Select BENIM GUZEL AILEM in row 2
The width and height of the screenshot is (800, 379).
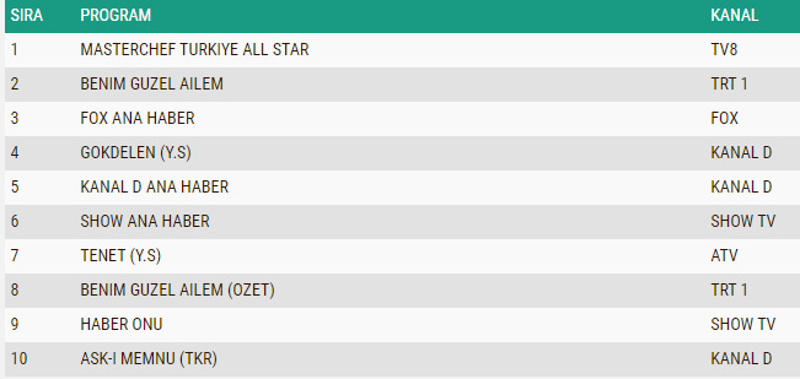152,84
